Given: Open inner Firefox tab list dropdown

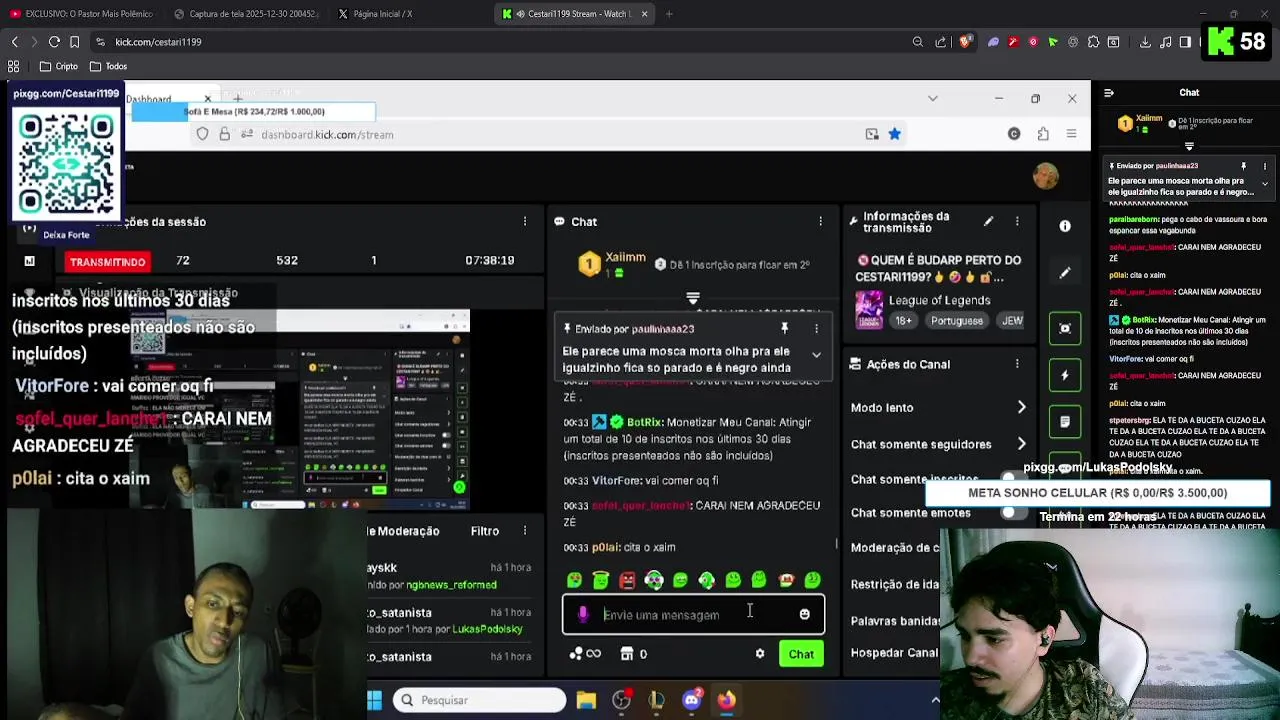Looking at the screenshot, I should coord(933,98).
